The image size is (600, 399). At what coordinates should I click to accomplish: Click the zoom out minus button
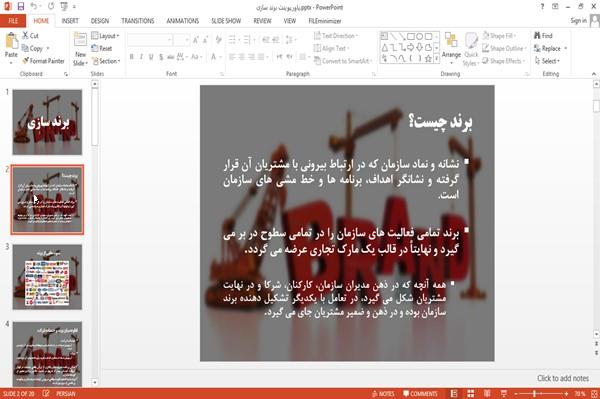click(x=516, y=394)
